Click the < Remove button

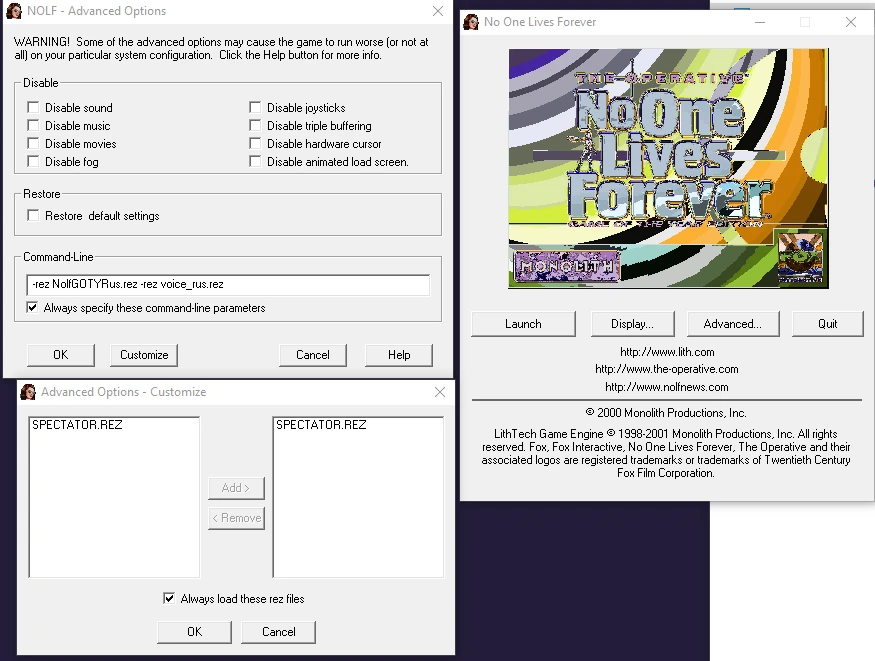tap(236, 518)
